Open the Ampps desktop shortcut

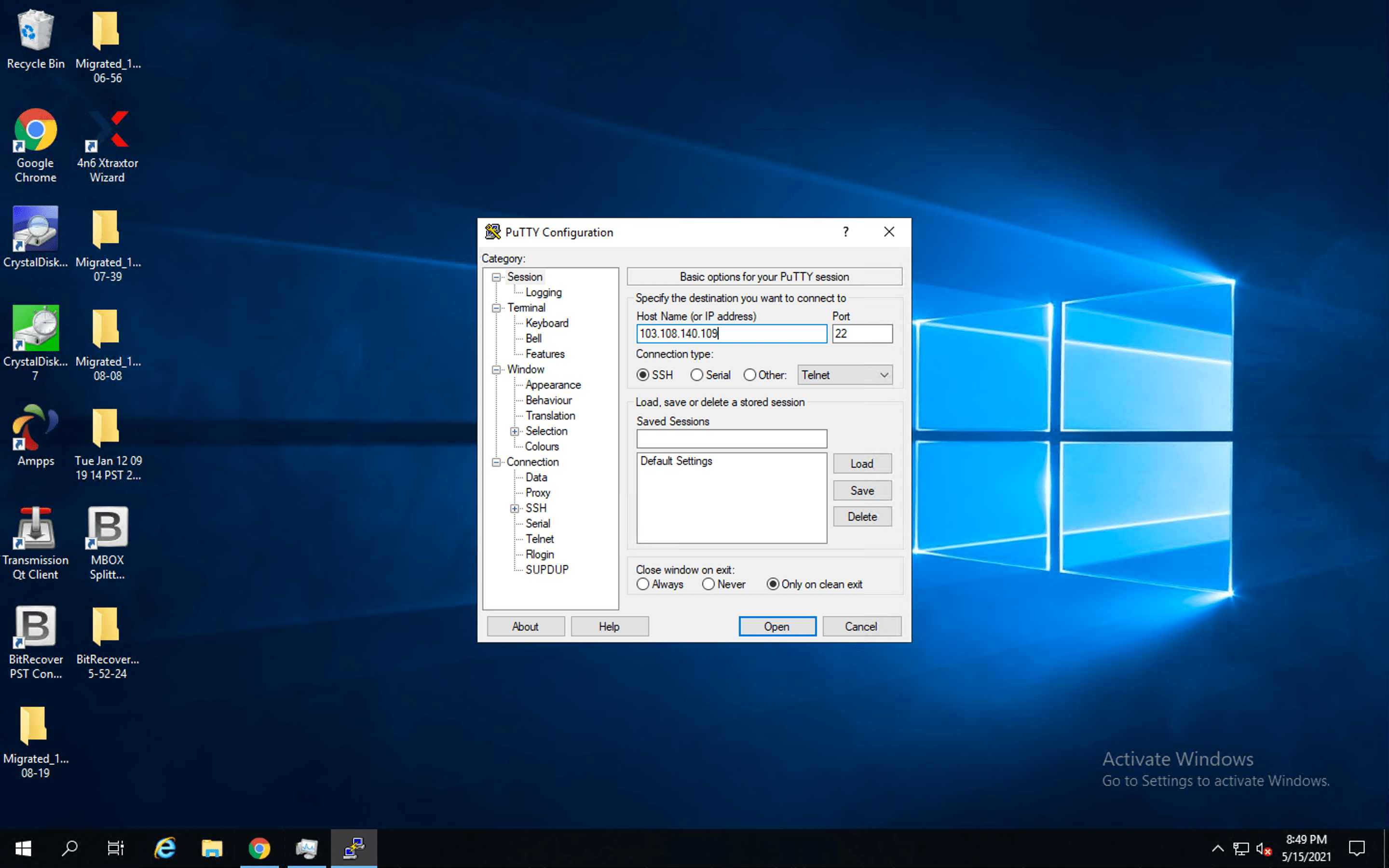click(x=35, y=428)
